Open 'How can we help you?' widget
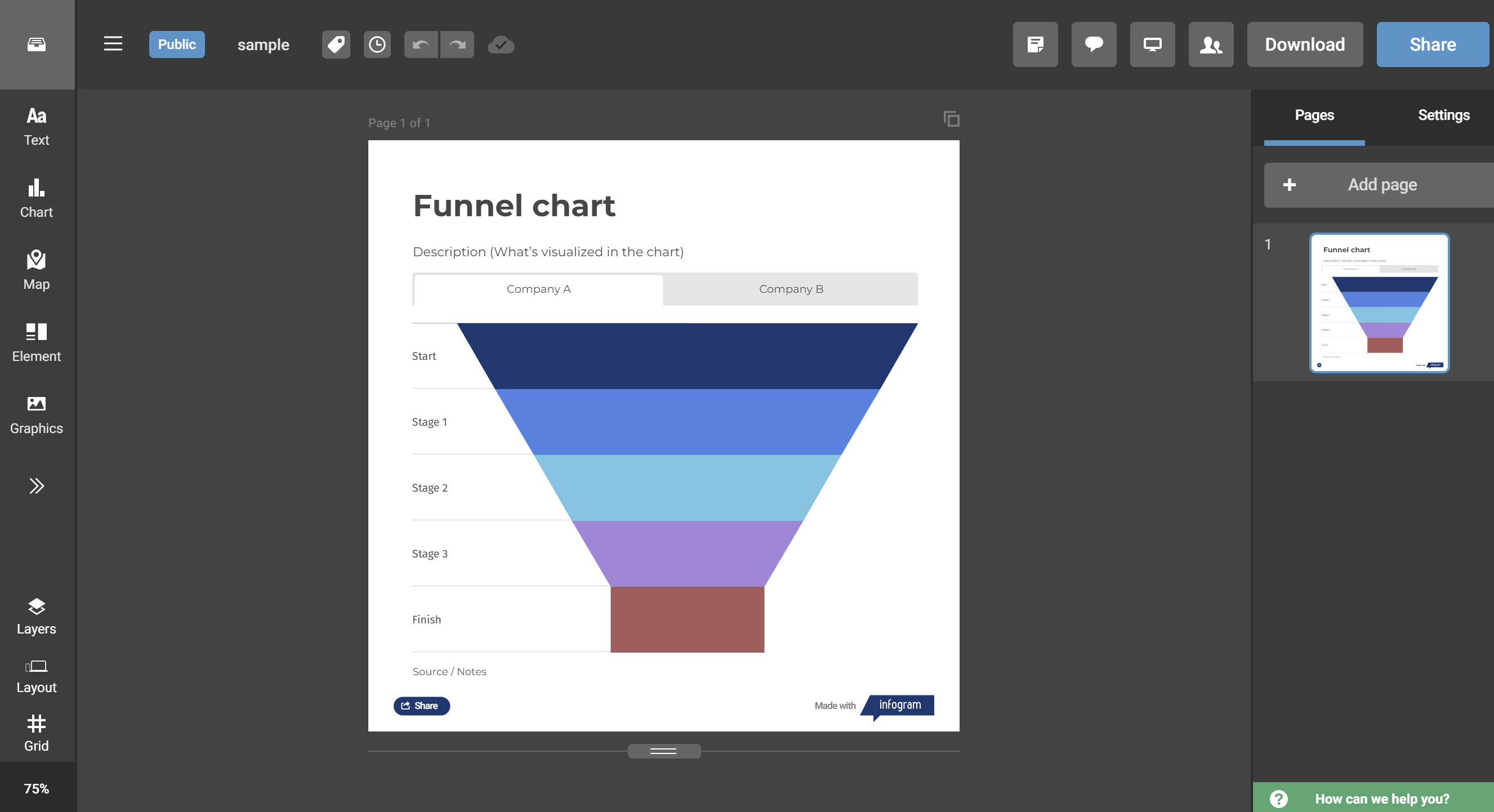Image resolution: width=1494 pixels, height=812 pixels. (1373, 798)
